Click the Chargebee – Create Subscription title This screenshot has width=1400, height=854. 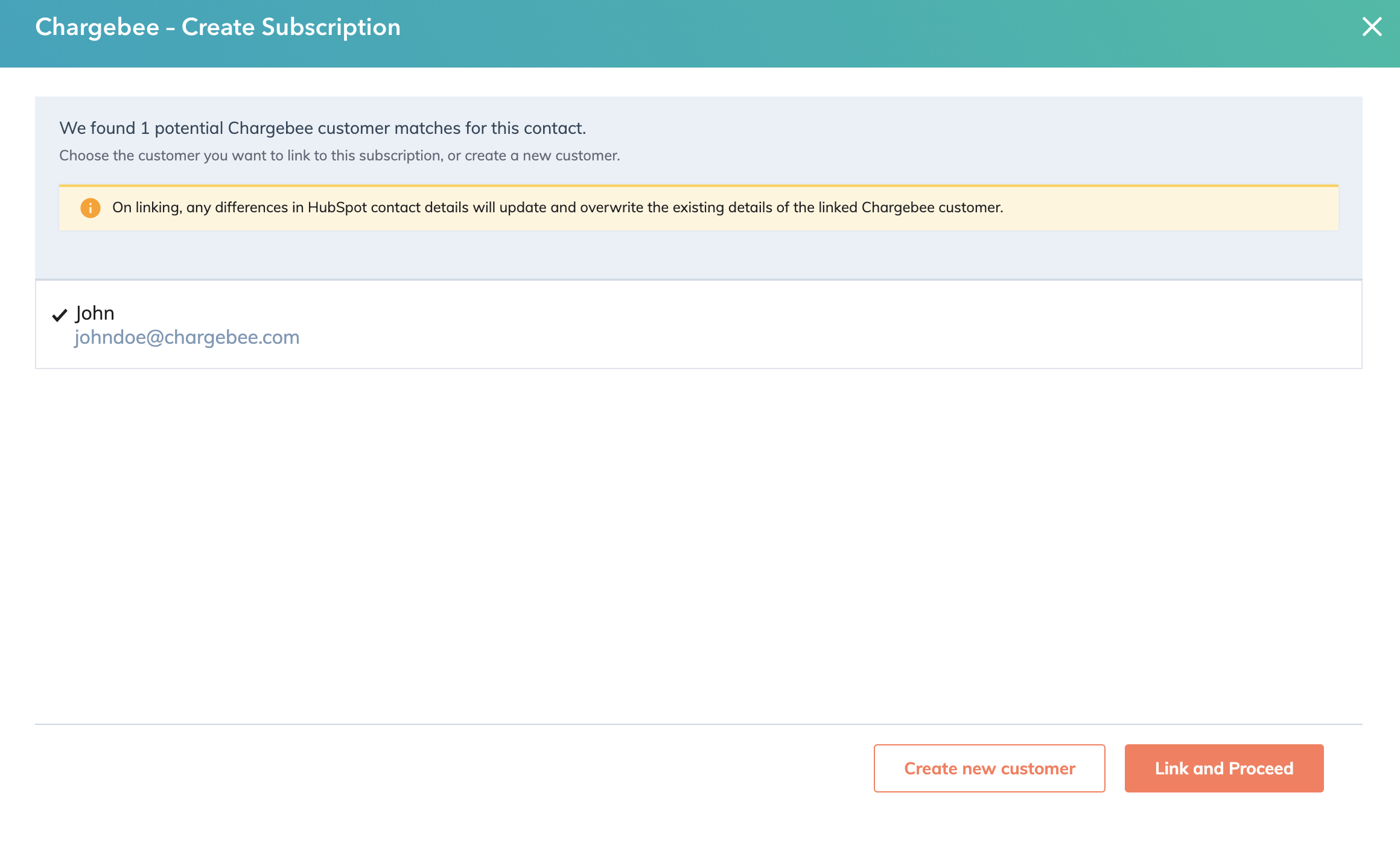218,27
